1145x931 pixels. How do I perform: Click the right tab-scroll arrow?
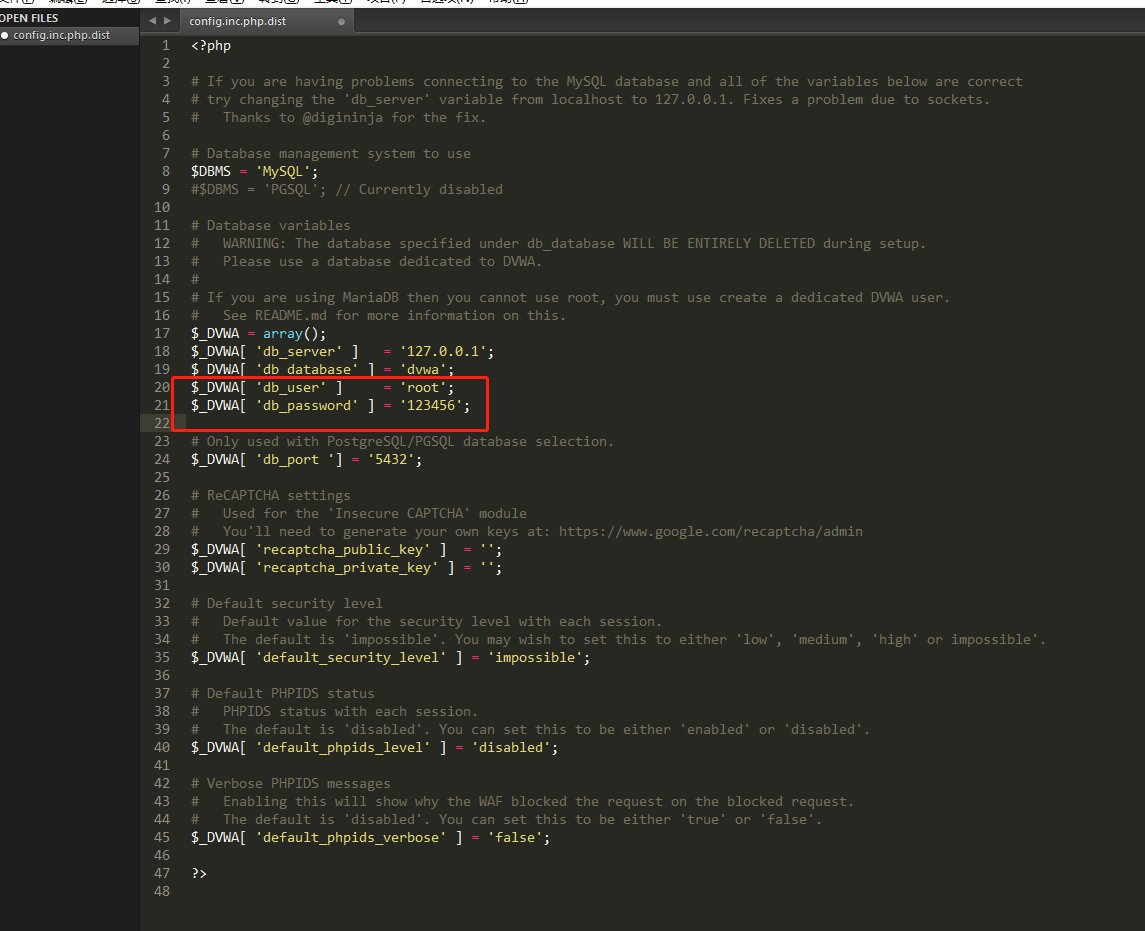pyautogui.click(x=167, y=20)
